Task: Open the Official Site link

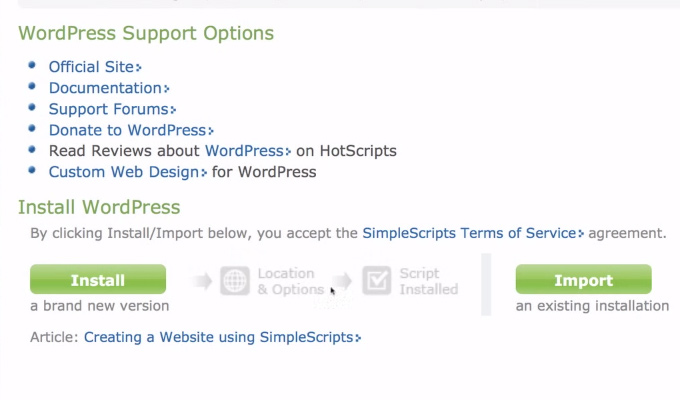Action: click(95, 67)
